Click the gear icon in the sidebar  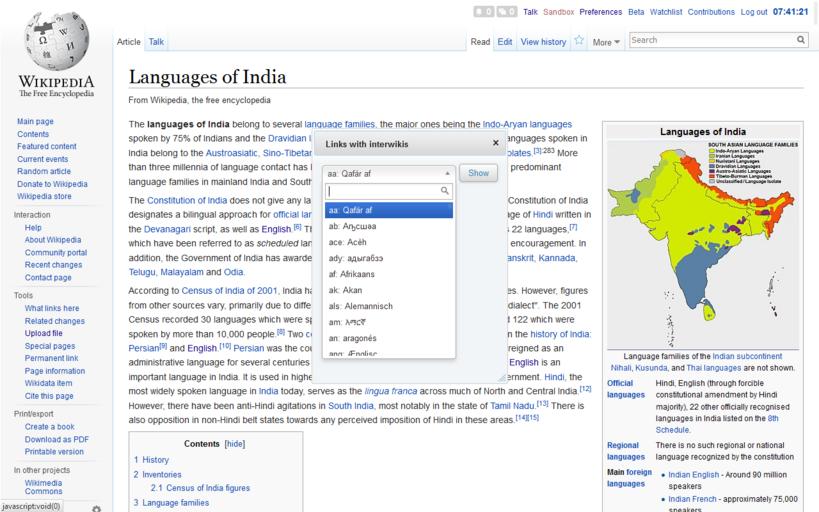click(x=96, y=508)
